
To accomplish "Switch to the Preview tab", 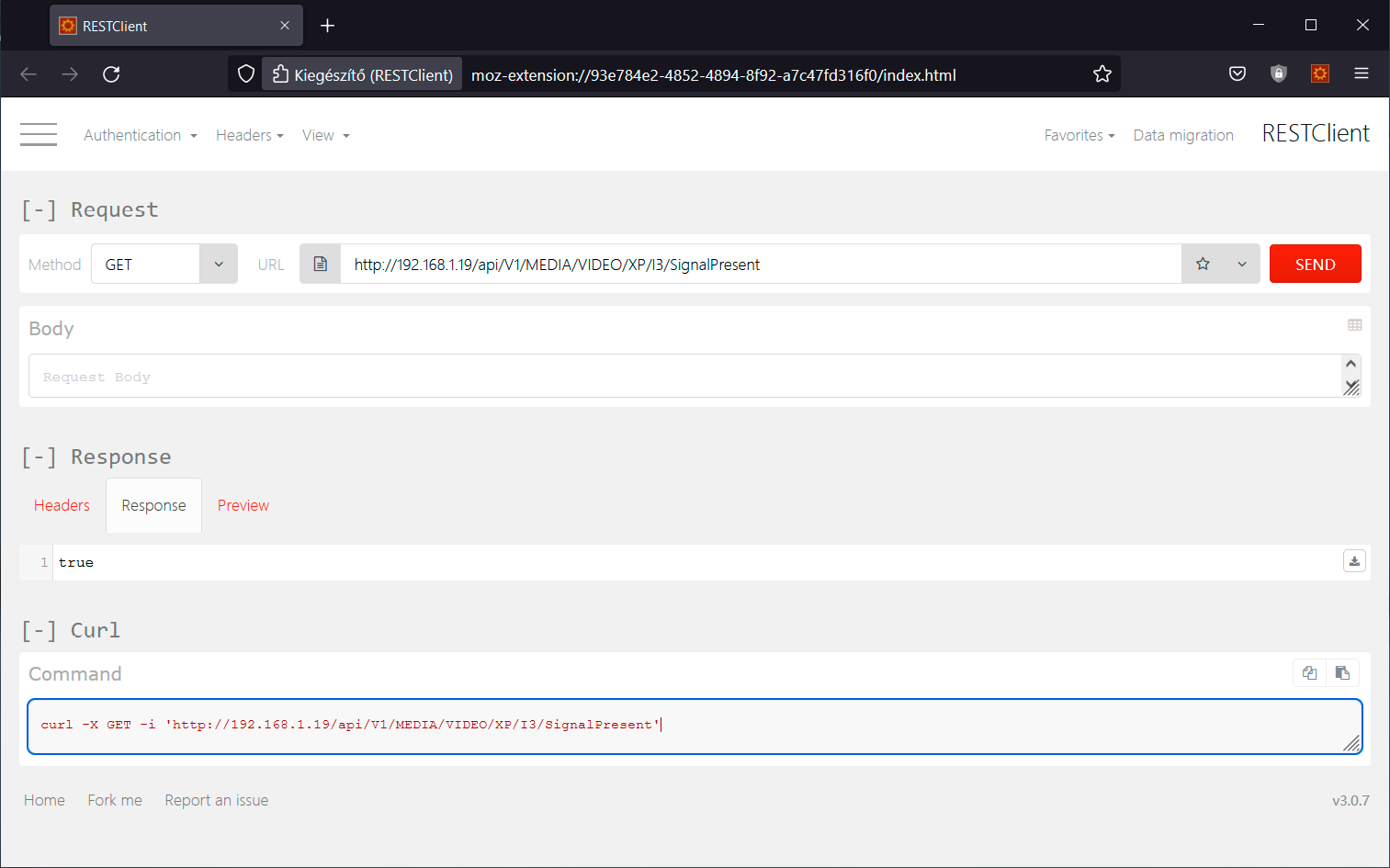I will [x=243, y=506].
